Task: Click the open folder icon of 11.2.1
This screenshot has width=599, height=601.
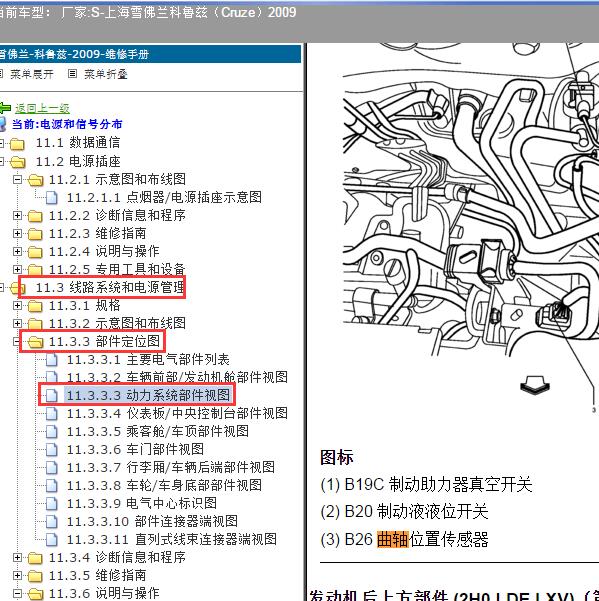Action: [x=35, y=180]
